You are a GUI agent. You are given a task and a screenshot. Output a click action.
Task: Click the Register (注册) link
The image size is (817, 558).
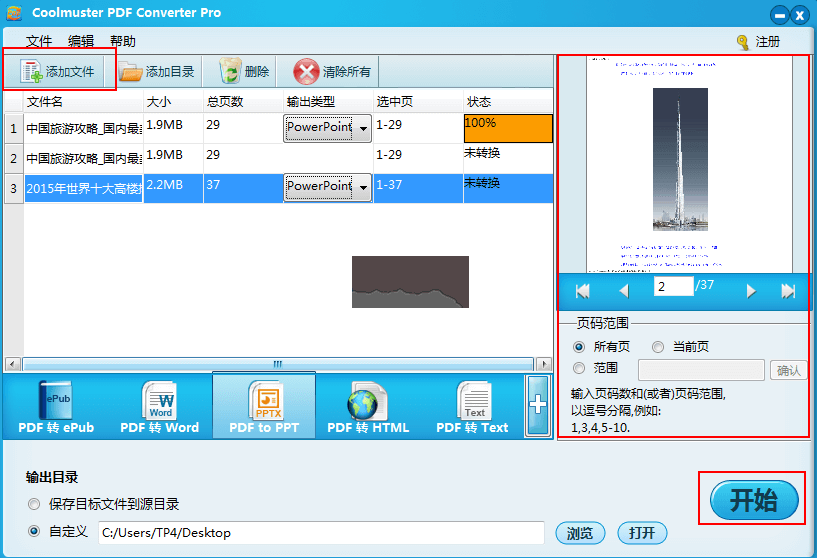tap(768, 42)
